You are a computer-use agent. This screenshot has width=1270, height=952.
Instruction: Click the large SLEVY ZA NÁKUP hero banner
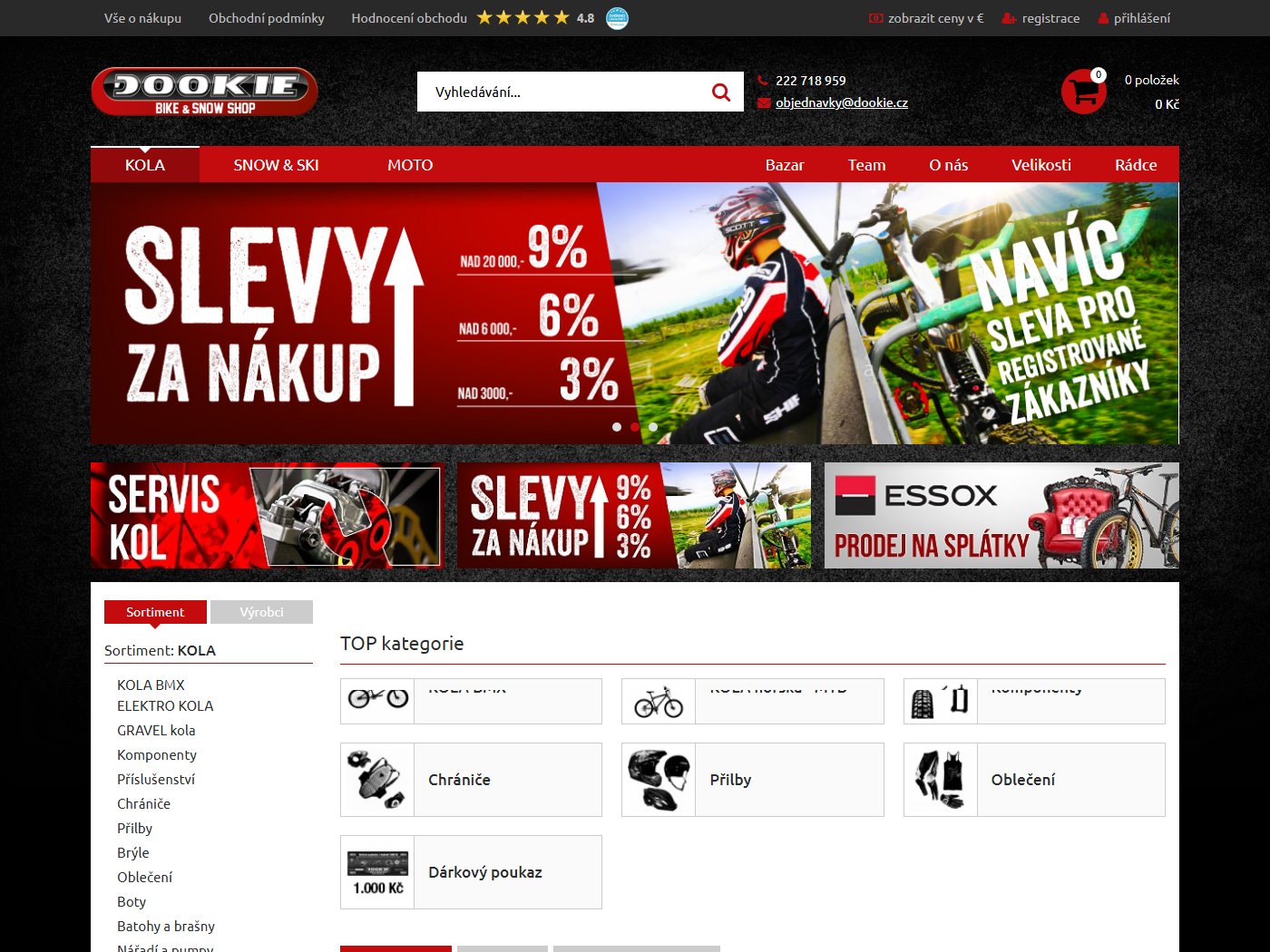pyautogui.click(x=634, y=313)
